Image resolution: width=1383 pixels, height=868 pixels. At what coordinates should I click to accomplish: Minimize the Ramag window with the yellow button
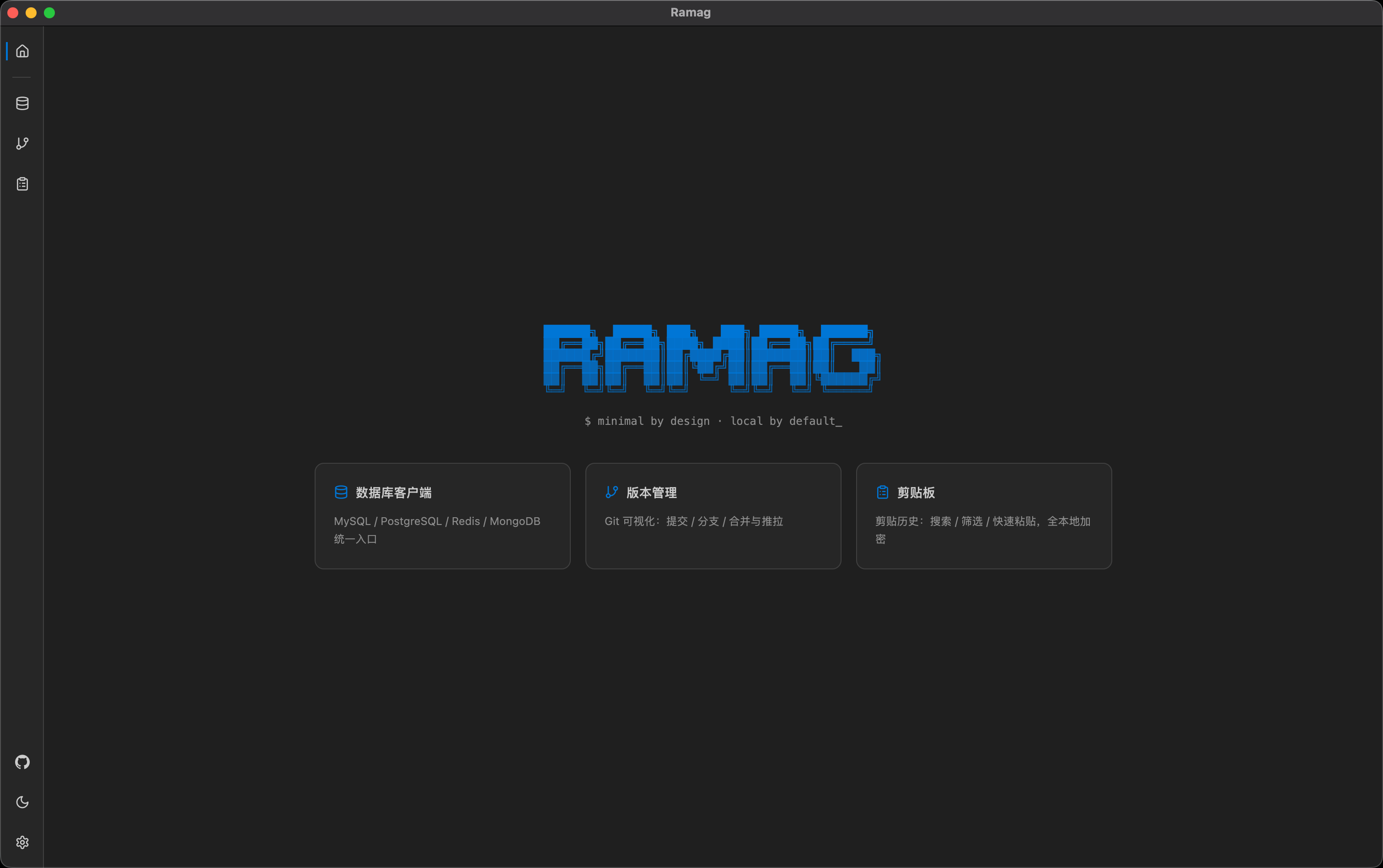point(31,13)
